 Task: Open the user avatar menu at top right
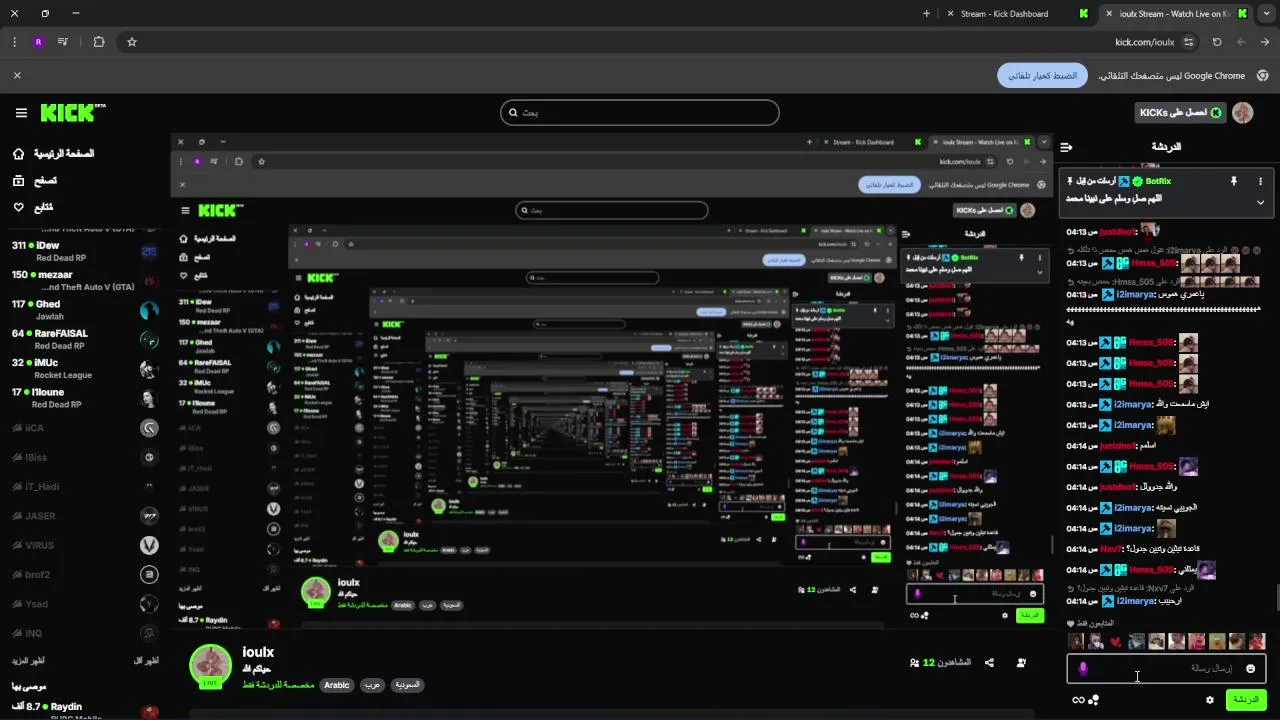1243,113
